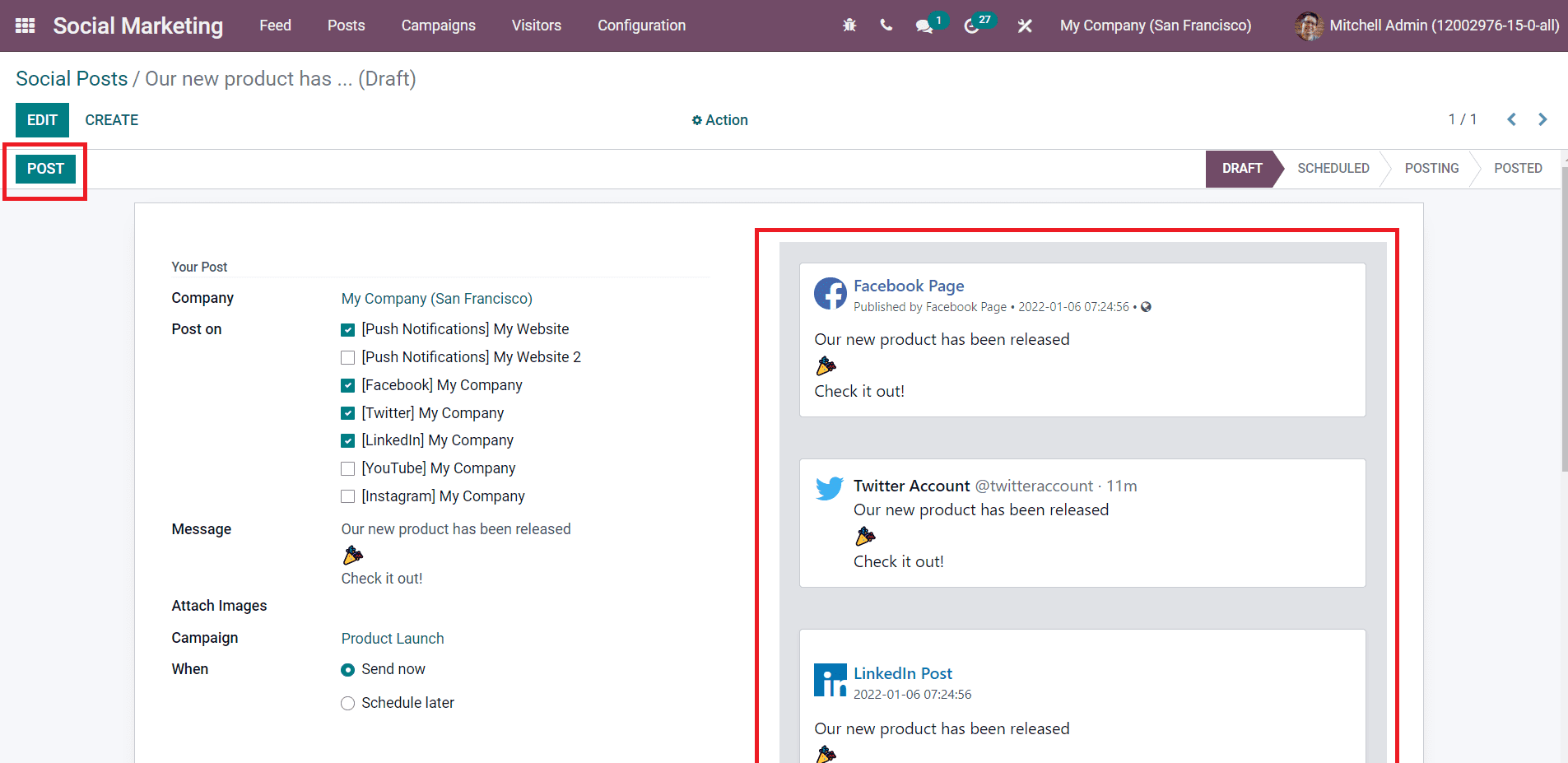Click the Facebook Page icon in preview
The image size is (1568, 763).
(x=830, y=294)
